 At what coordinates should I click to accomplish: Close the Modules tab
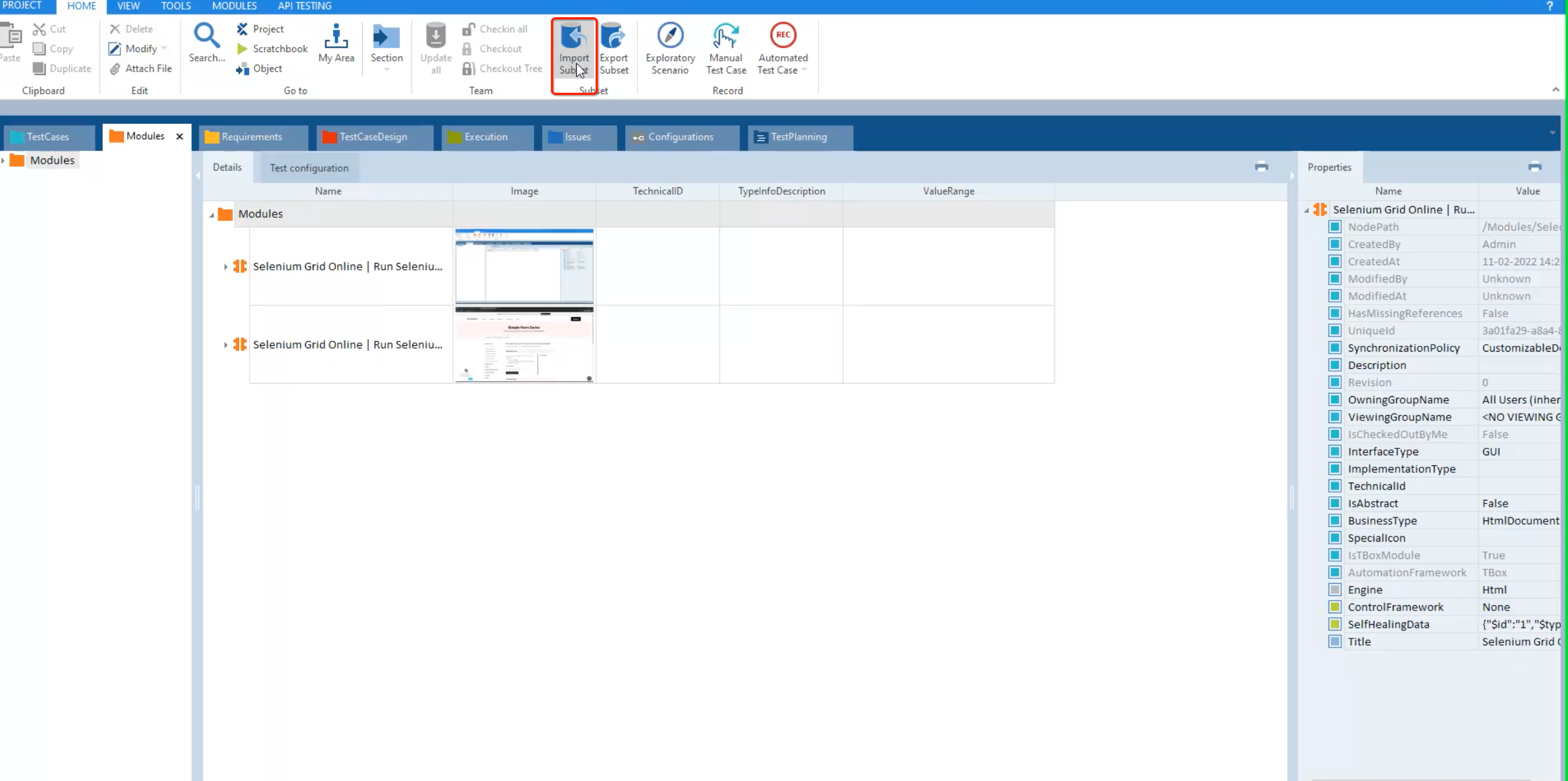point(180,136)
